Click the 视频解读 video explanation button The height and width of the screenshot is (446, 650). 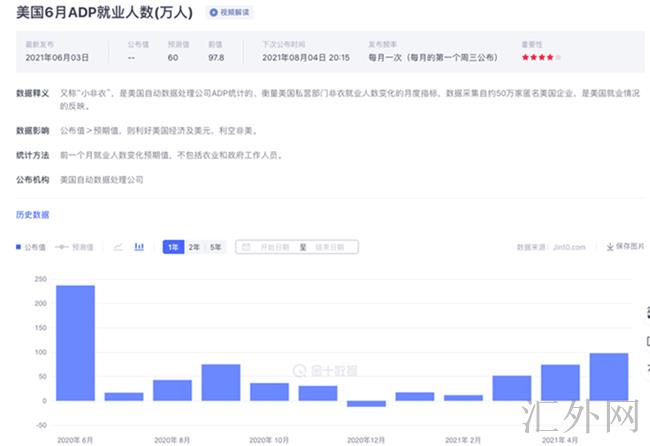[230, 12]
